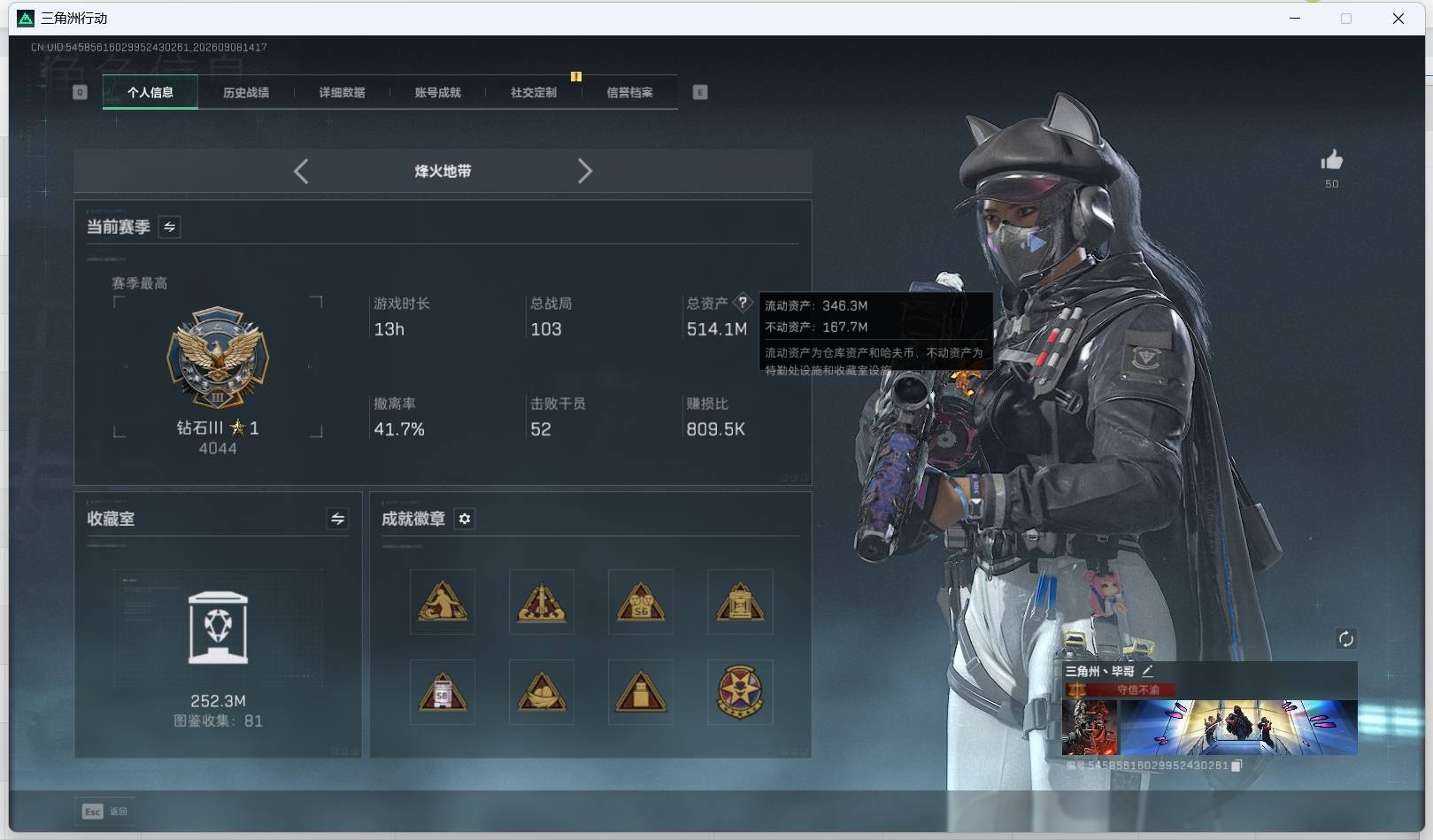Click the 总资产 question mark help icon
Image resolution: width=1433 pixels, height=840 pixels.
(x=743, y=303)
